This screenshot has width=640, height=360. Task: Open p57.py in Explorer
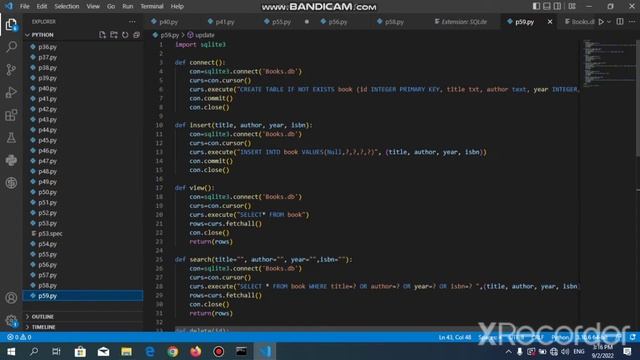coord(83,275)
